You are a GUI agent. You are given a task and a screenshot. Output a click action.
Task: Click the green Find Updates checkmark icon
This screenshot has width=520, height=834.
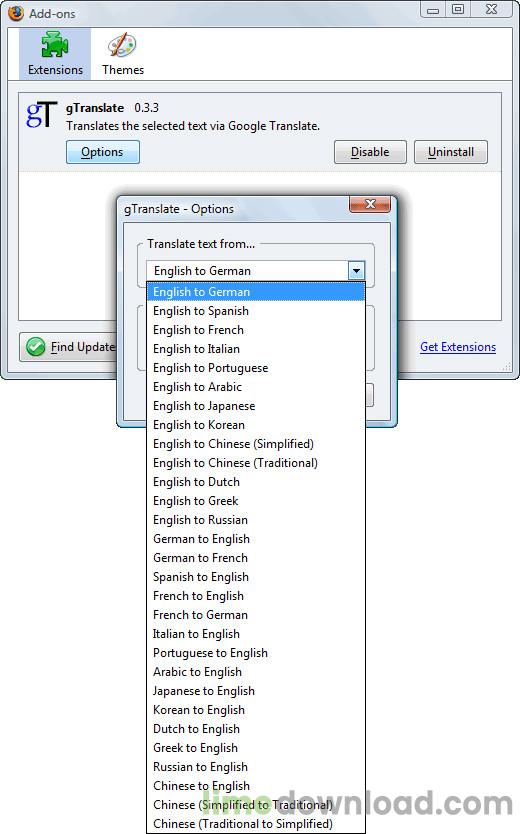36,347
